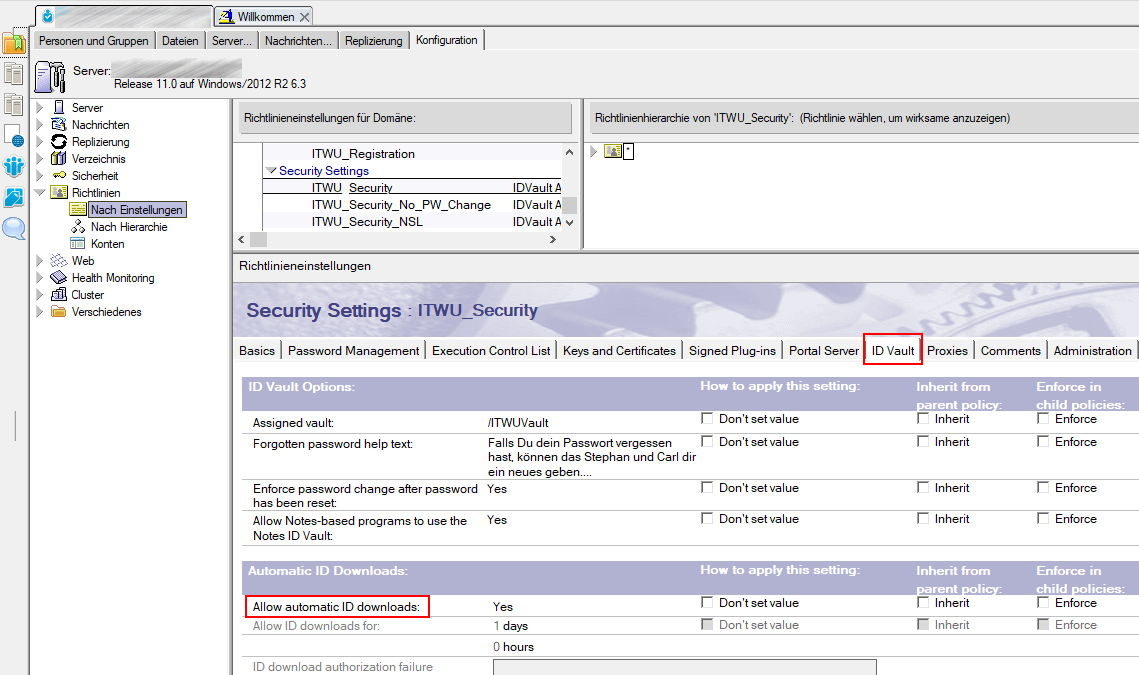Expand the Health Monitoring node
This screenshot has height=675, width=1139.
point(40,278)
